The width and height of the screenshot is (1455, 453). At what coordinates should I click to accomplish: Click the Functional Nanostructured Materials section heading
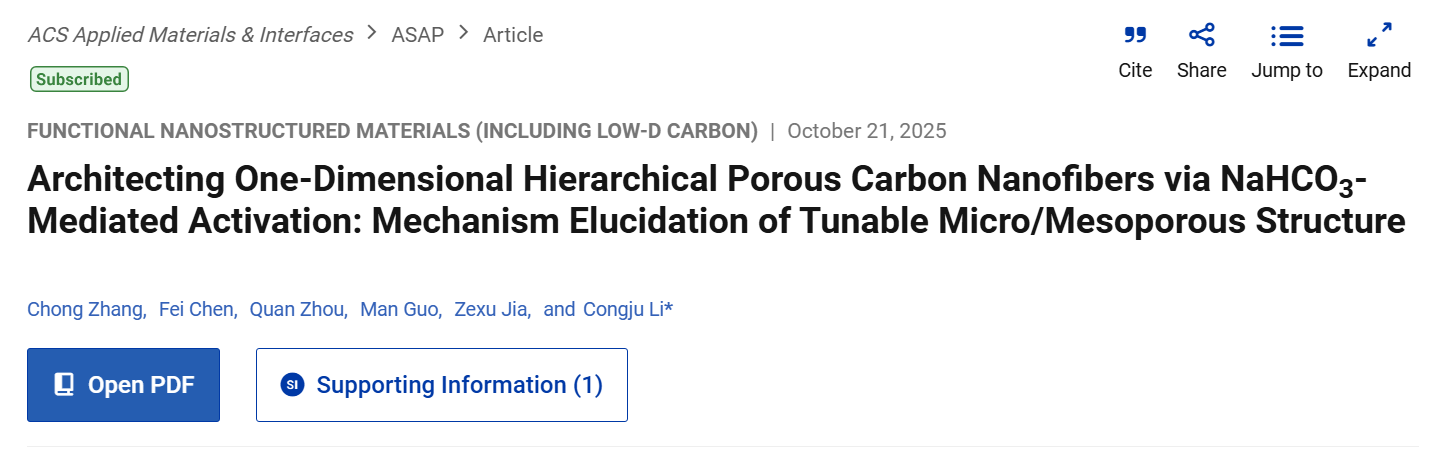(x=392, y=131)
